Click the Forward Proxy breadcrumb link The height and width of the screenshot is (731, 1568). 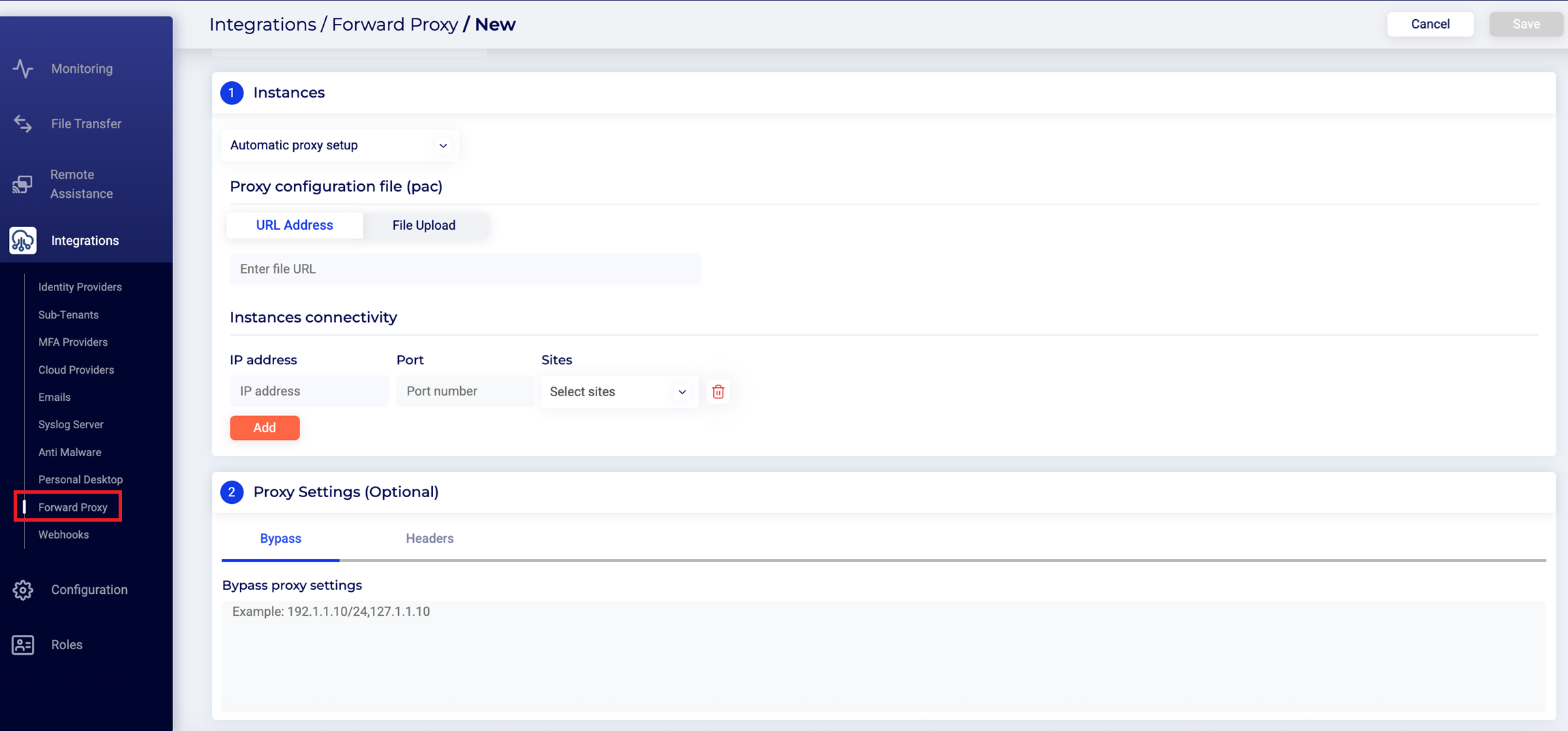click(395, 25)
